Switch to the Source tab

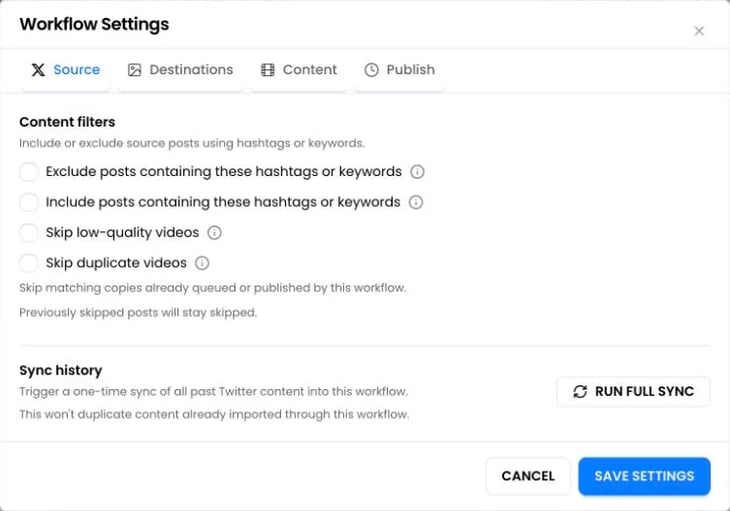pos(65,70)
